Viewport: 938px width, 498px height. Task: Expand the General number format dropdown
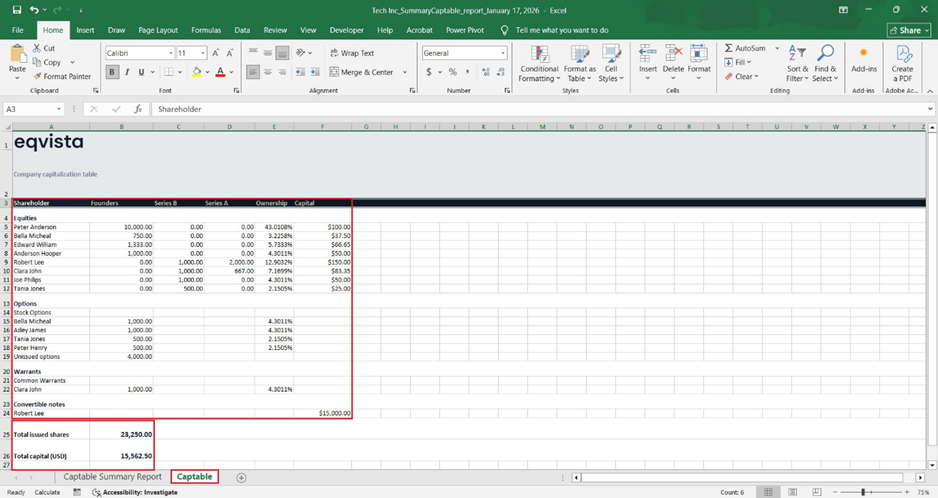point(502,53)
